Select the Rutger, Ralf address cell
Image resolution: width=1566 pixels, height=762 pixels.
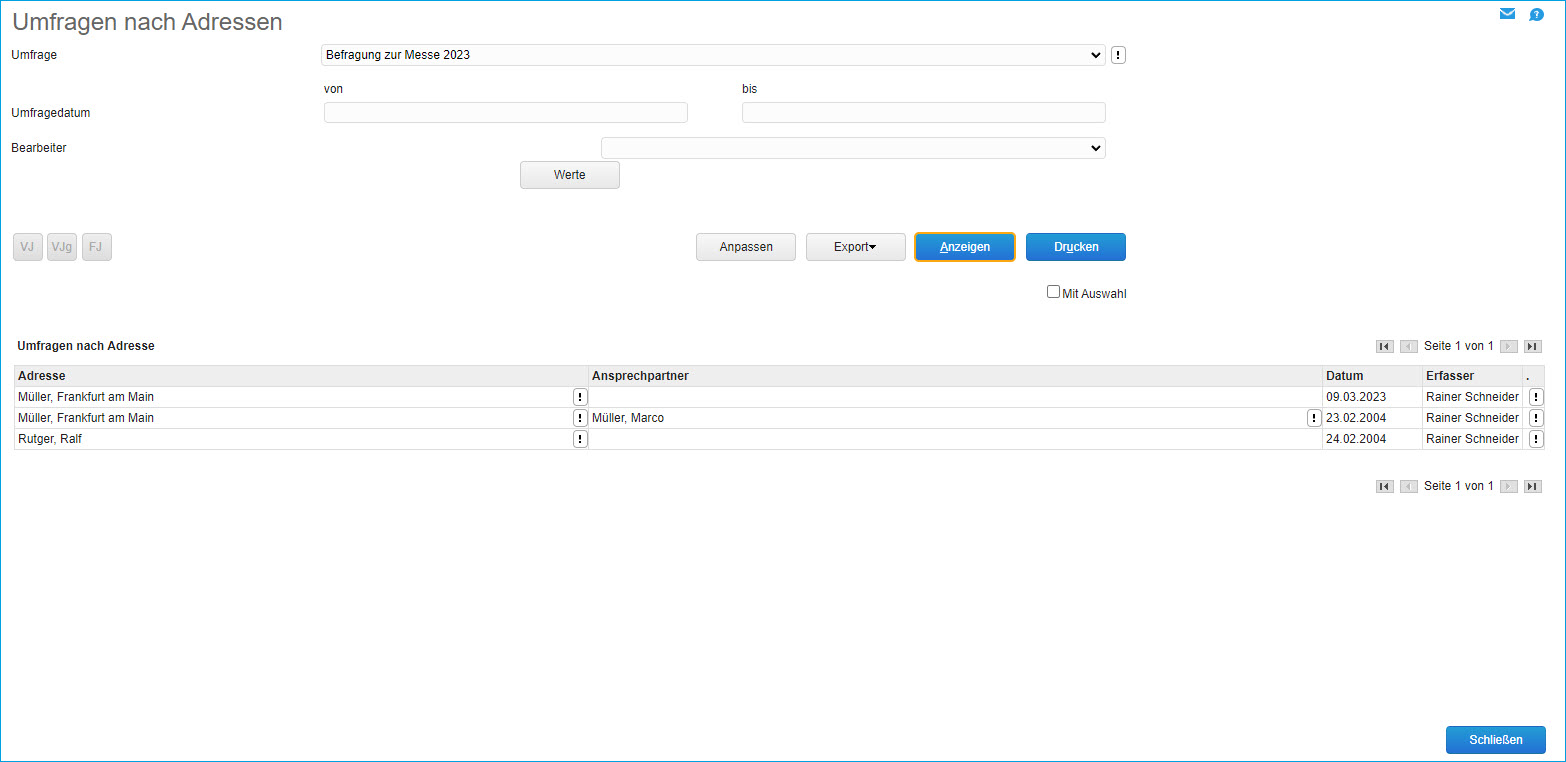pyautogui.click(x=302, y=439)
